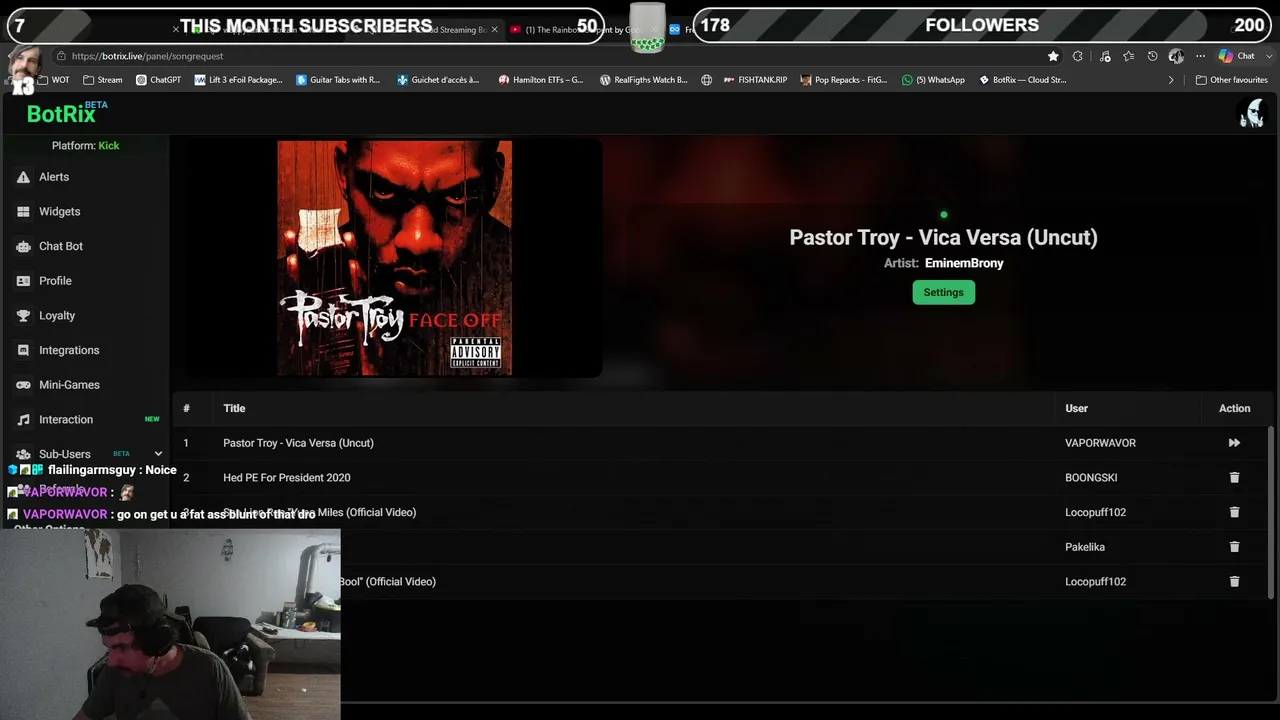The image size is (1280, 720).
Task: Click the Platform: Kick label
Action: [x=85, y=146]
